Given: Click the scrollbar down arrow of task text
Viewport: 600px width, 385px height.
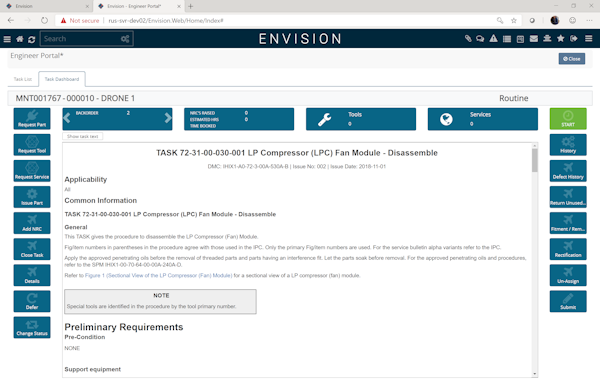Looking at the screenshot, I should coord(535,374).
